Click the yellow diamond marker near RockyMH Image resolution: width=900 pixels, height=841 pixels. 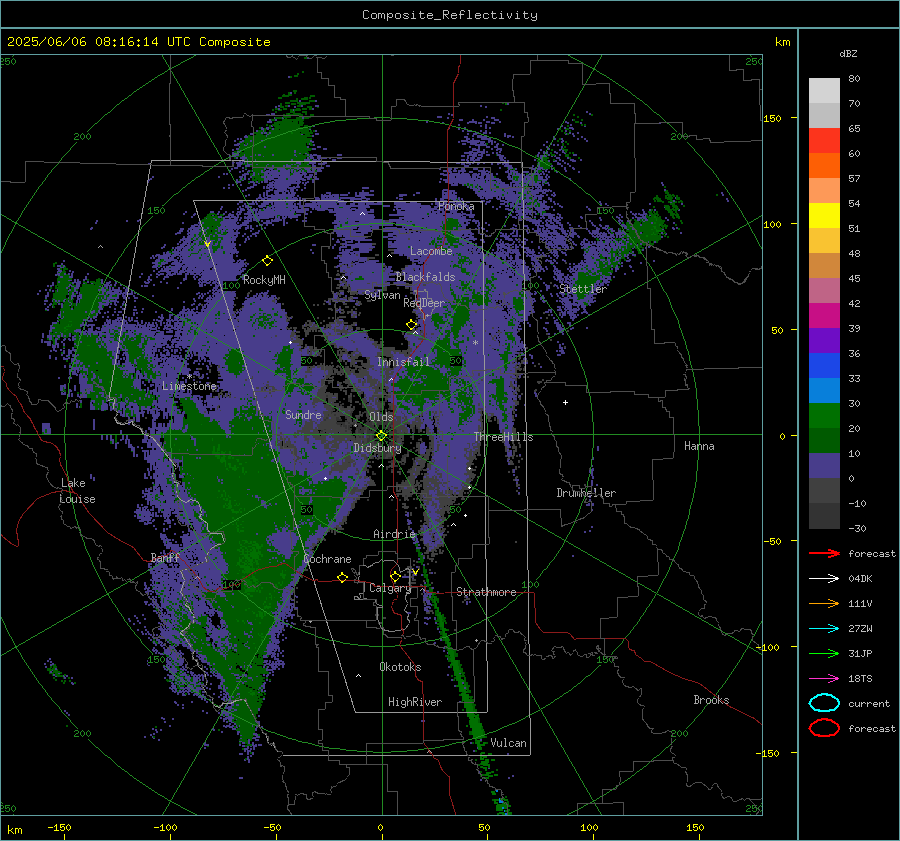pos(267,261)
